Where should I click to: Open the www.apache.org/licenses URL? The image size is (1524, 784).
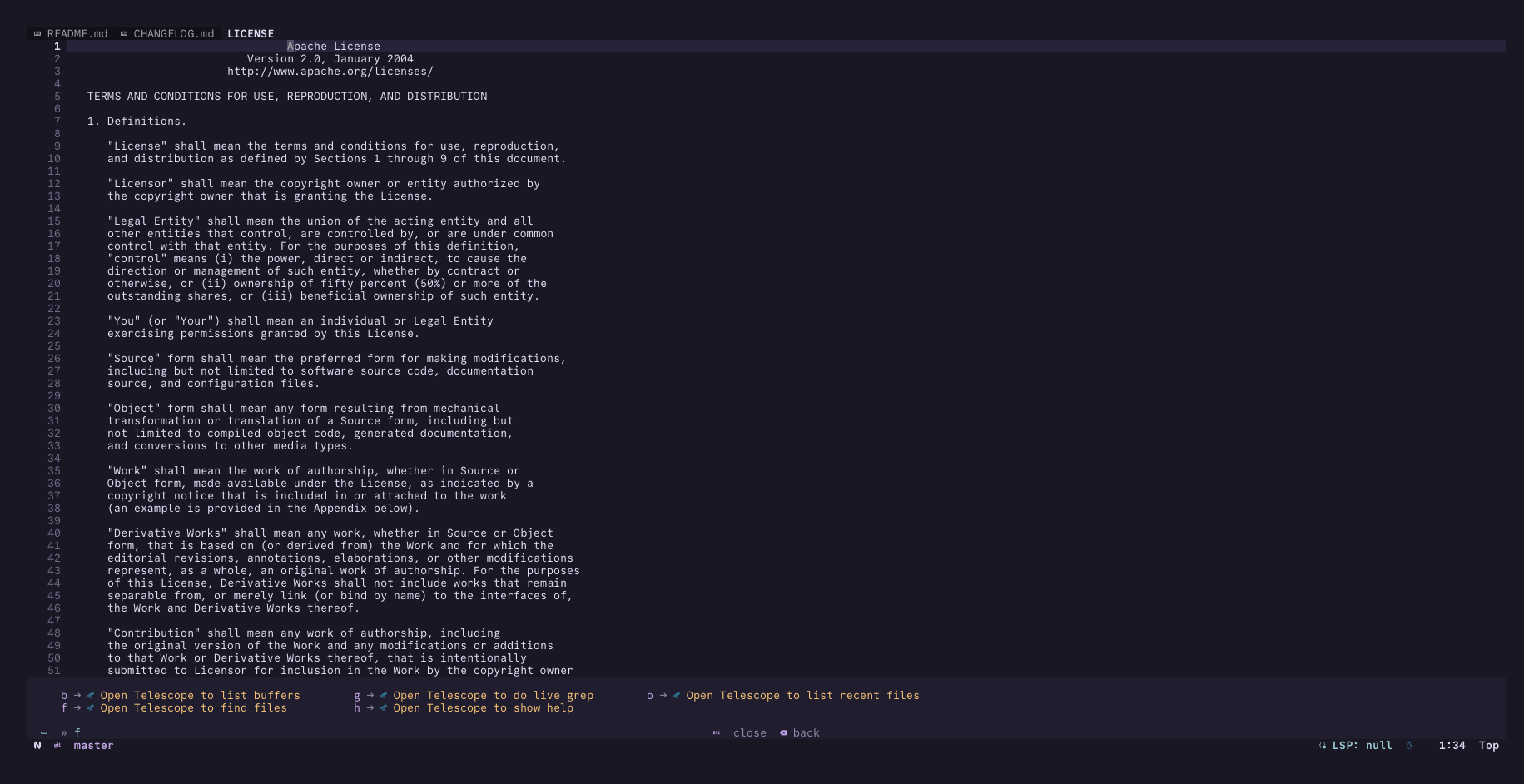pyautogui.click(x=330, y=72)
